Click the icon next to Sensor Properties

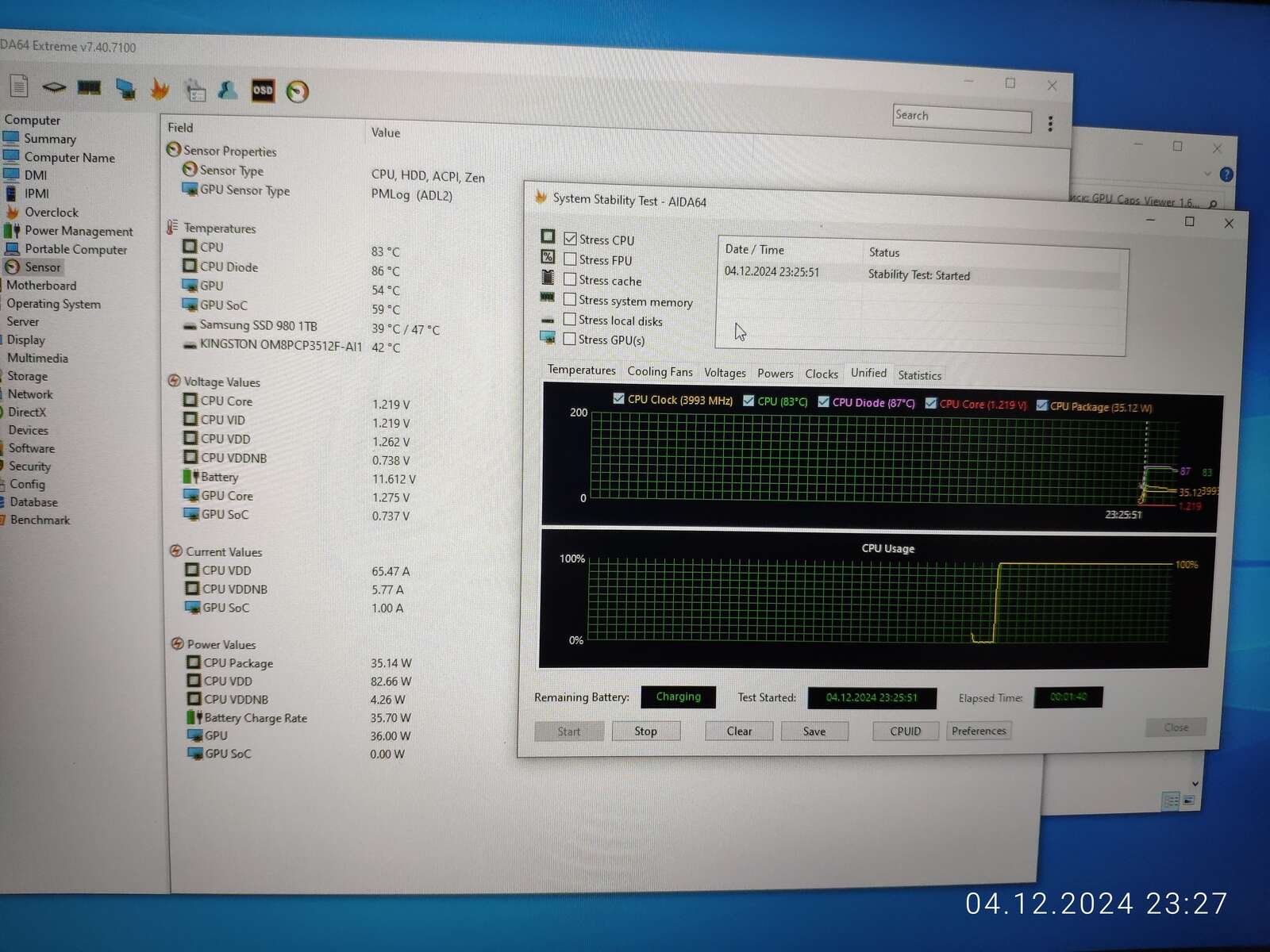point(174,149)
